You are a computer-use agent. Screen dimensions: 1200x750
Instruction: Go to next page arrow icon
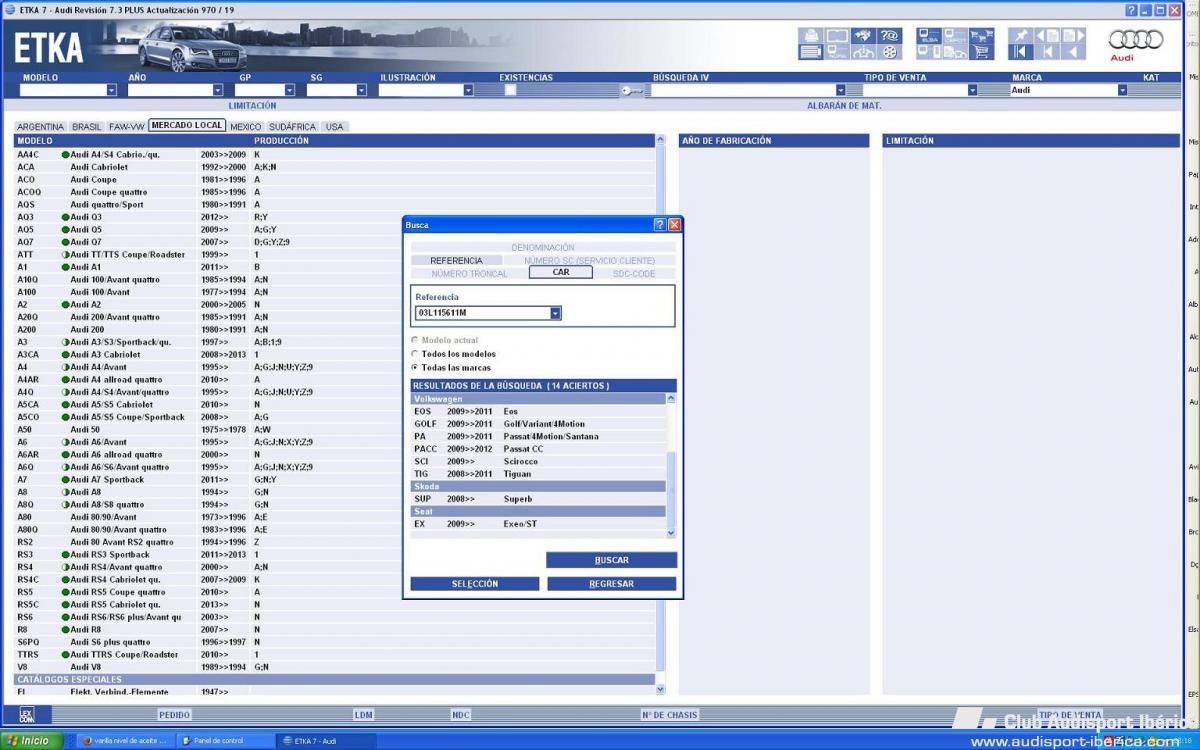pyautogui.click(x=1073, y=36)
